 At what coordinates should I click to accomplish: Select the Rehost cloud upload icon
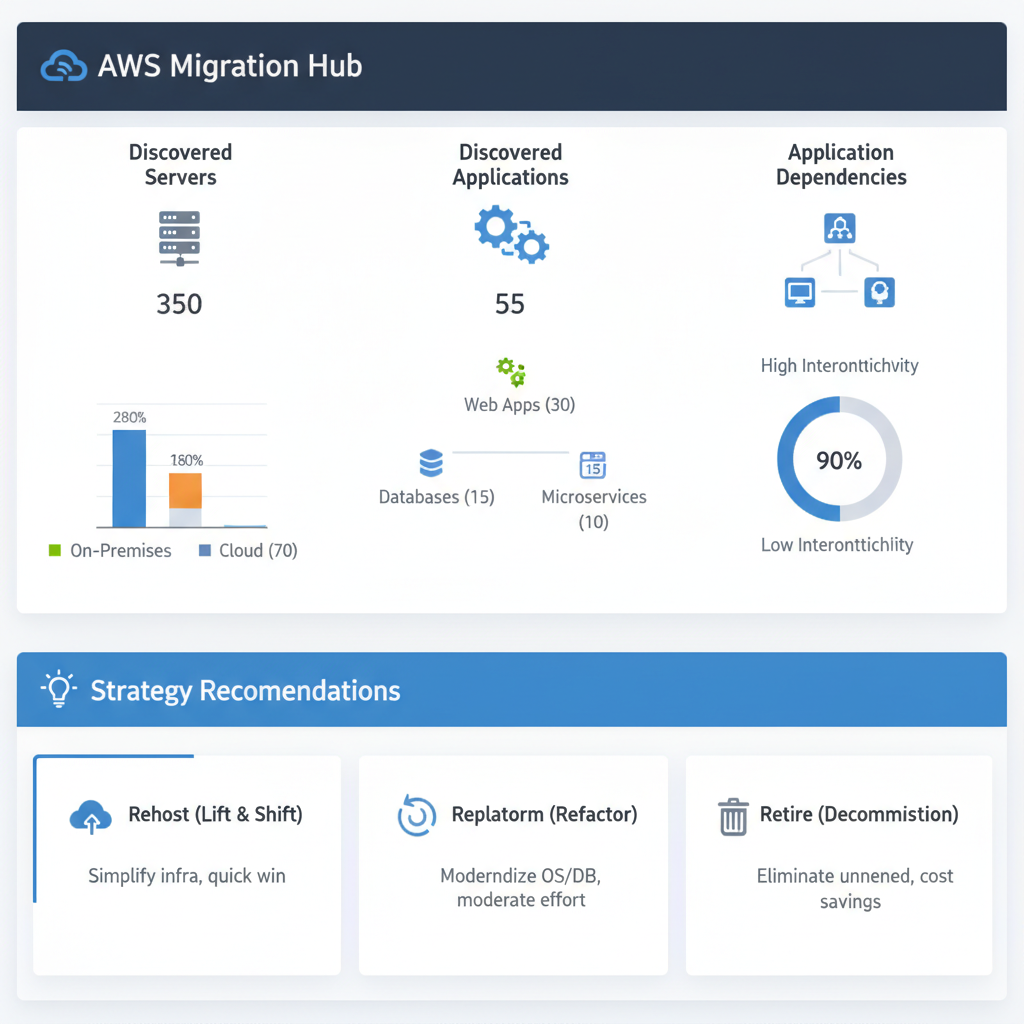91,814
